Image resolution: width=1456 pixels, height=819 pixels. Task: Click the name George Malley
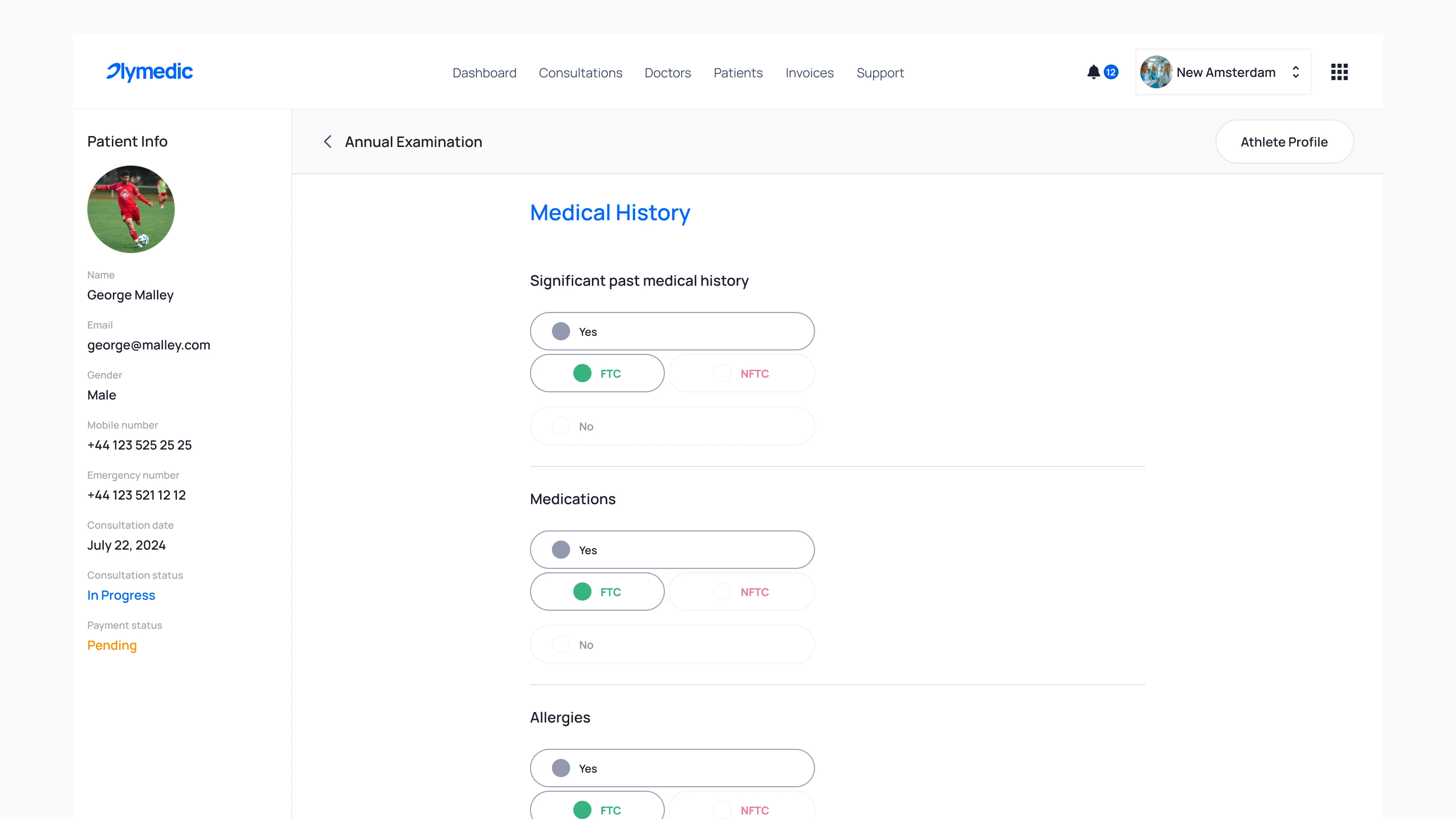[131, 295]
